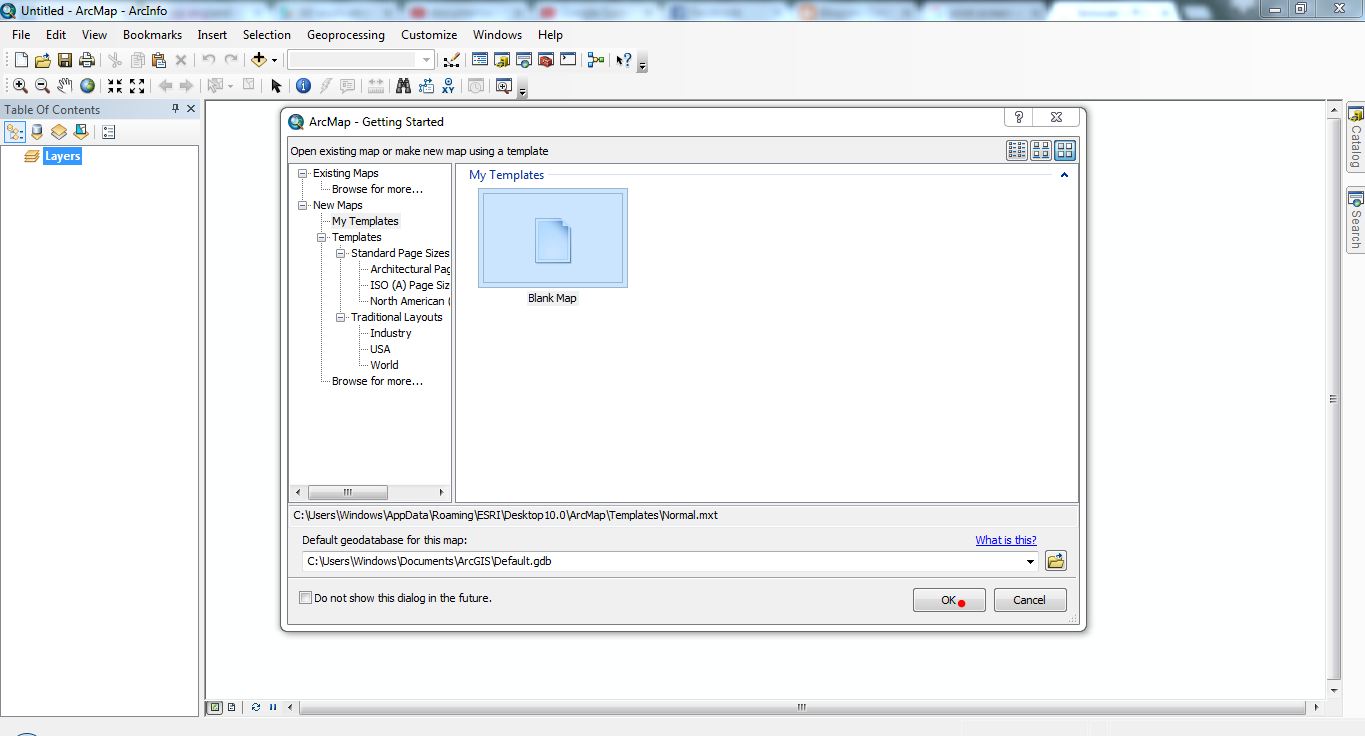
Task: Select the Identify blue info tool
Action: [x=303, y=86]
